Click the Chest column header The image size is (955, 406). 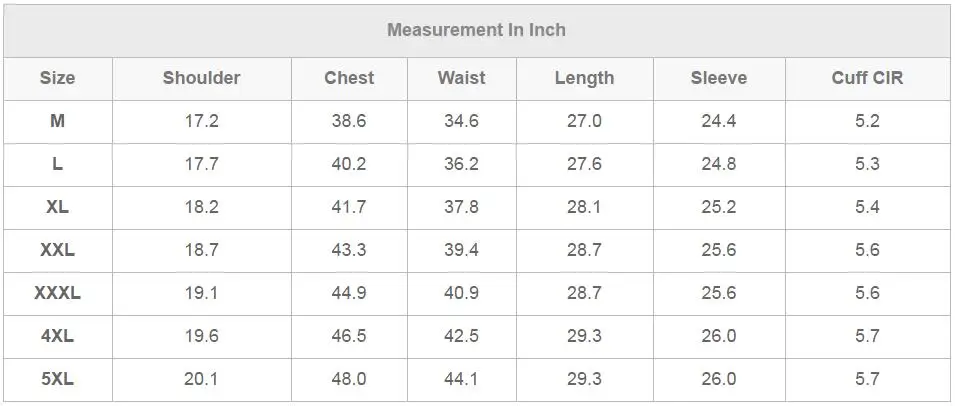click(x=349, y=78)
